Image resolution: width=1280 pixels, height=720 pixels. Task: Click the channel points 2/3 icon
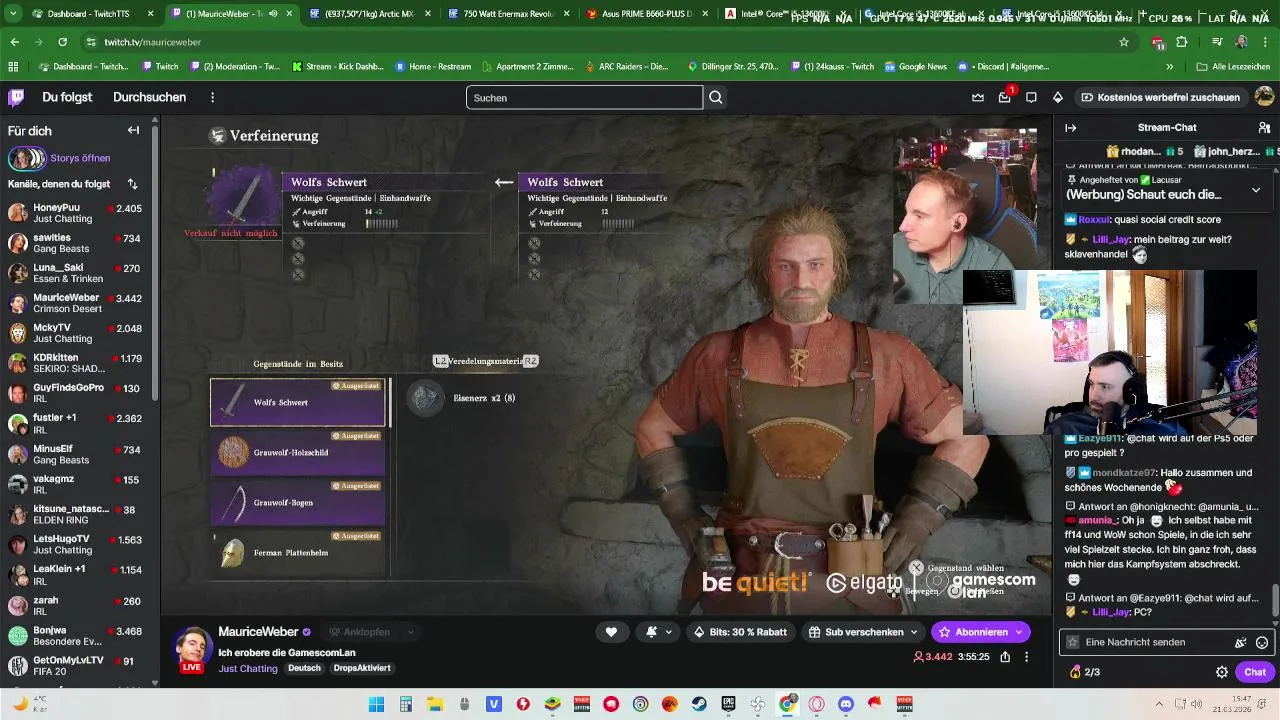click(1085, 672)
